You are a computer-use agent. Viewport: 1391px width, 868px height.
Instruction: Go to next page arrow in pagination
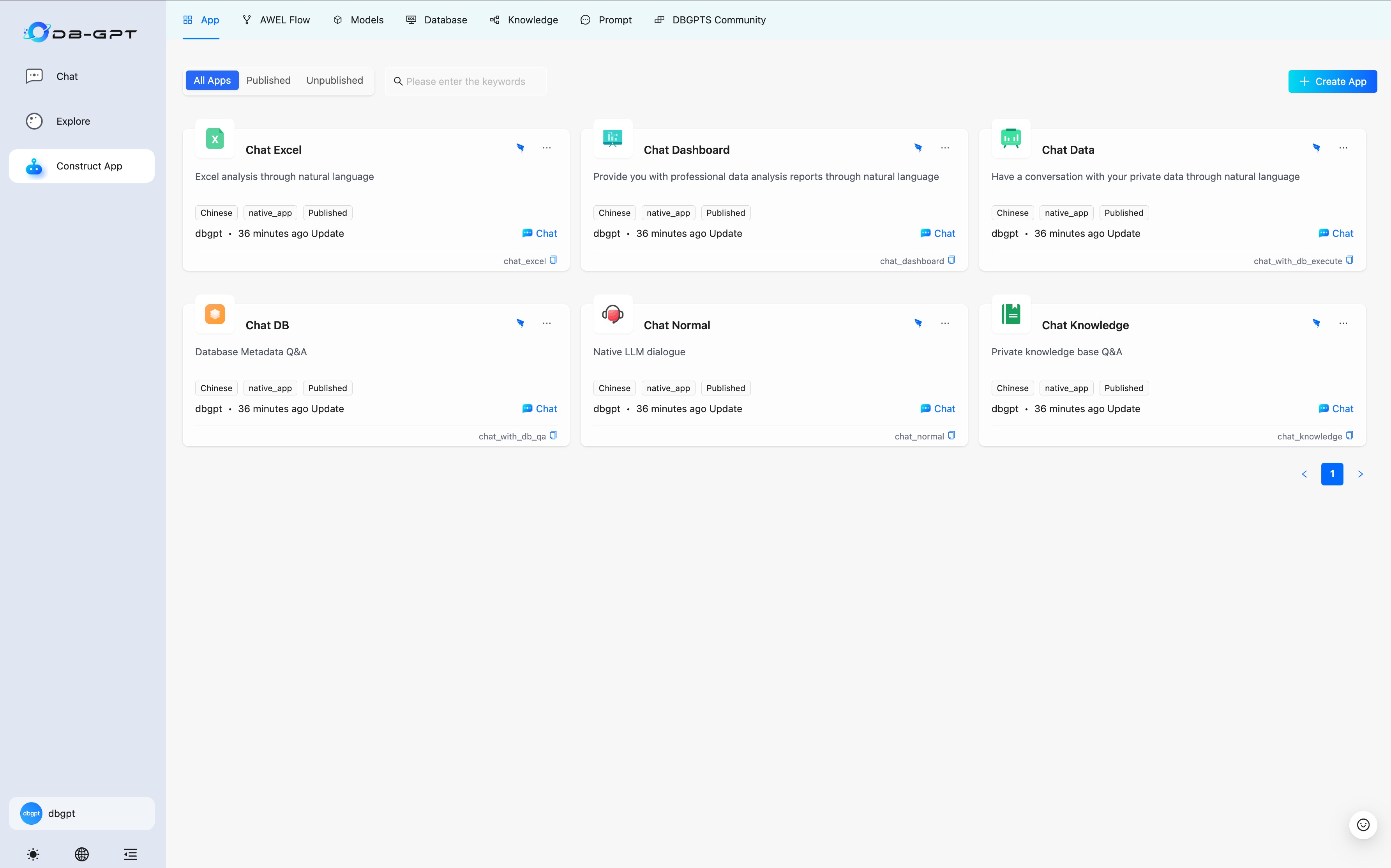click(x=1360, y=474)
